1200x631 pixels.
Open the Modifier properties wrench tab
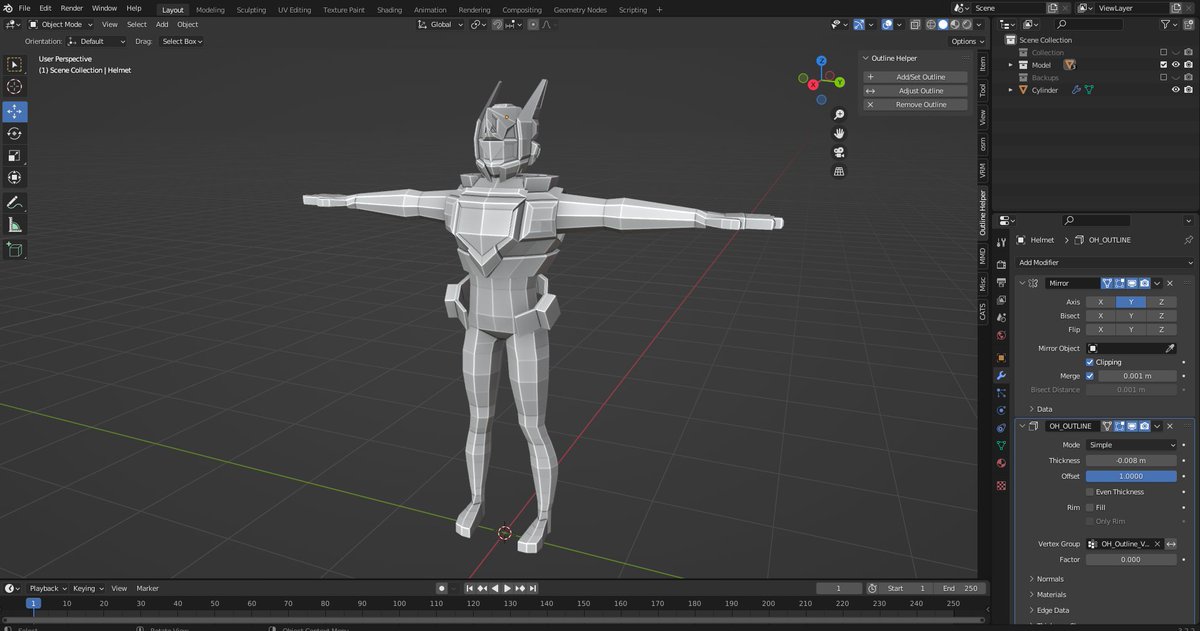tap(1001, 375)
